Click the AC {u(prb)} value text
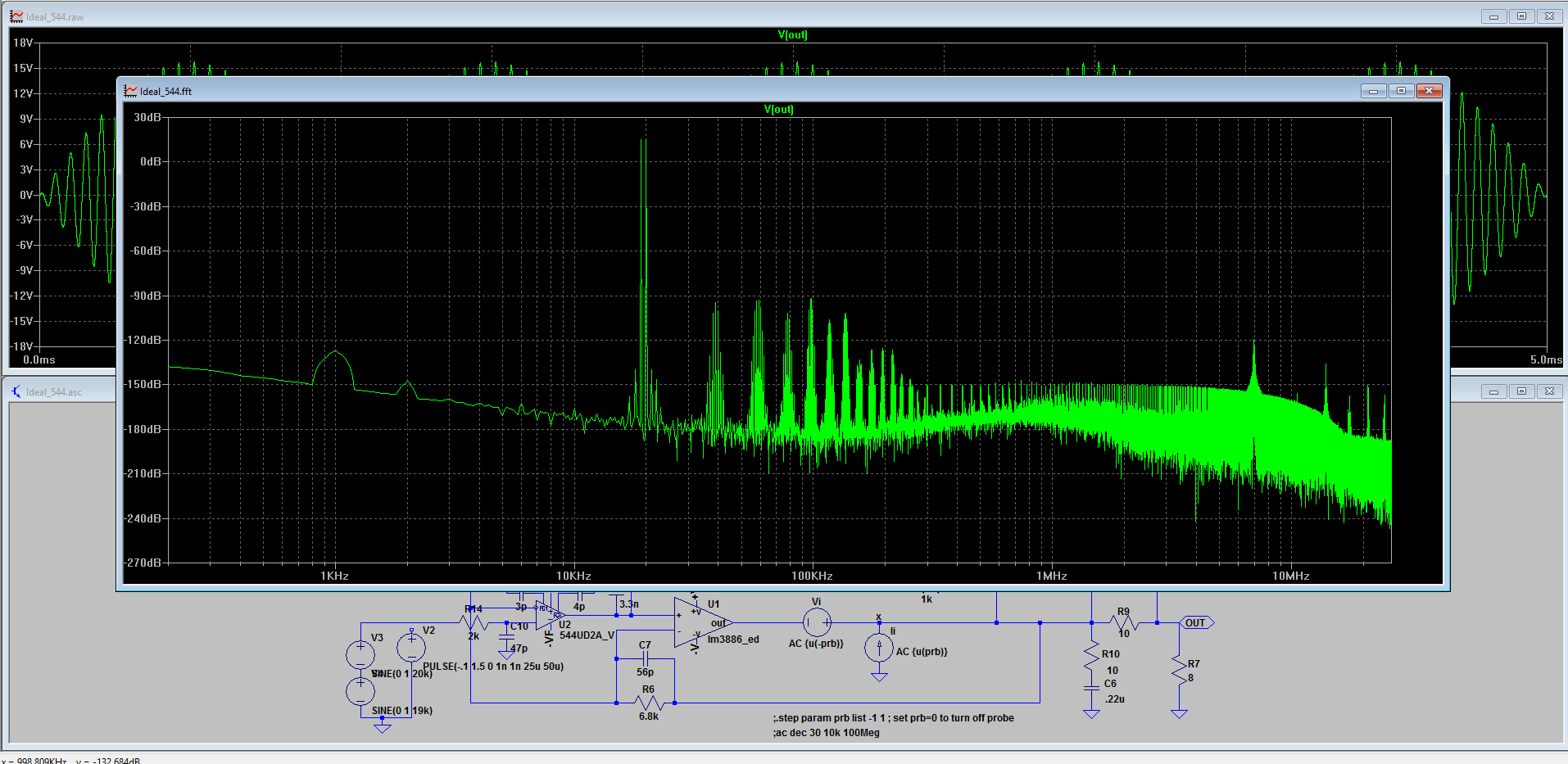This screenshot has height=764, width=1568. point(922,652)
